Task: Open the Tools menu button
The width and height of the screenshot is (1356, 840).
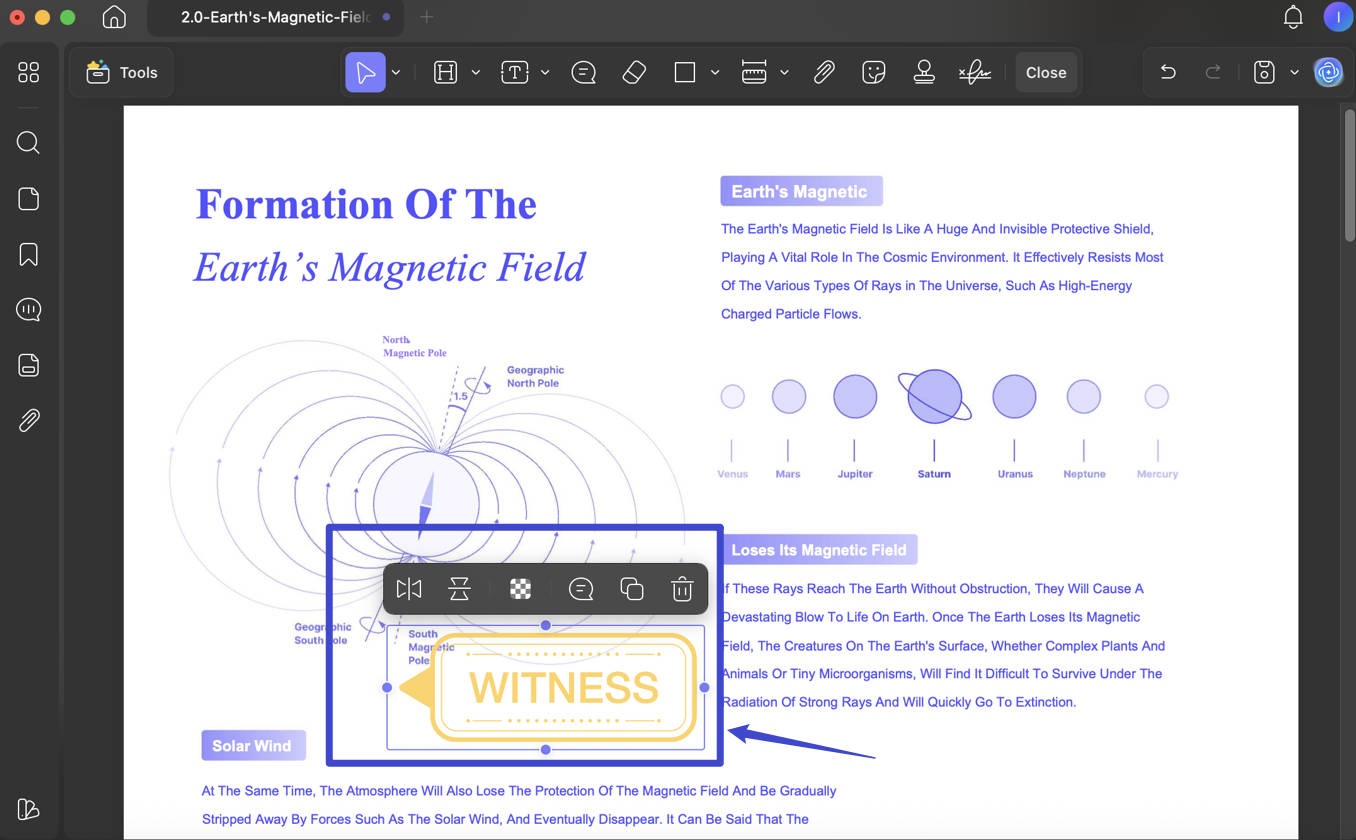Action: 122,72
